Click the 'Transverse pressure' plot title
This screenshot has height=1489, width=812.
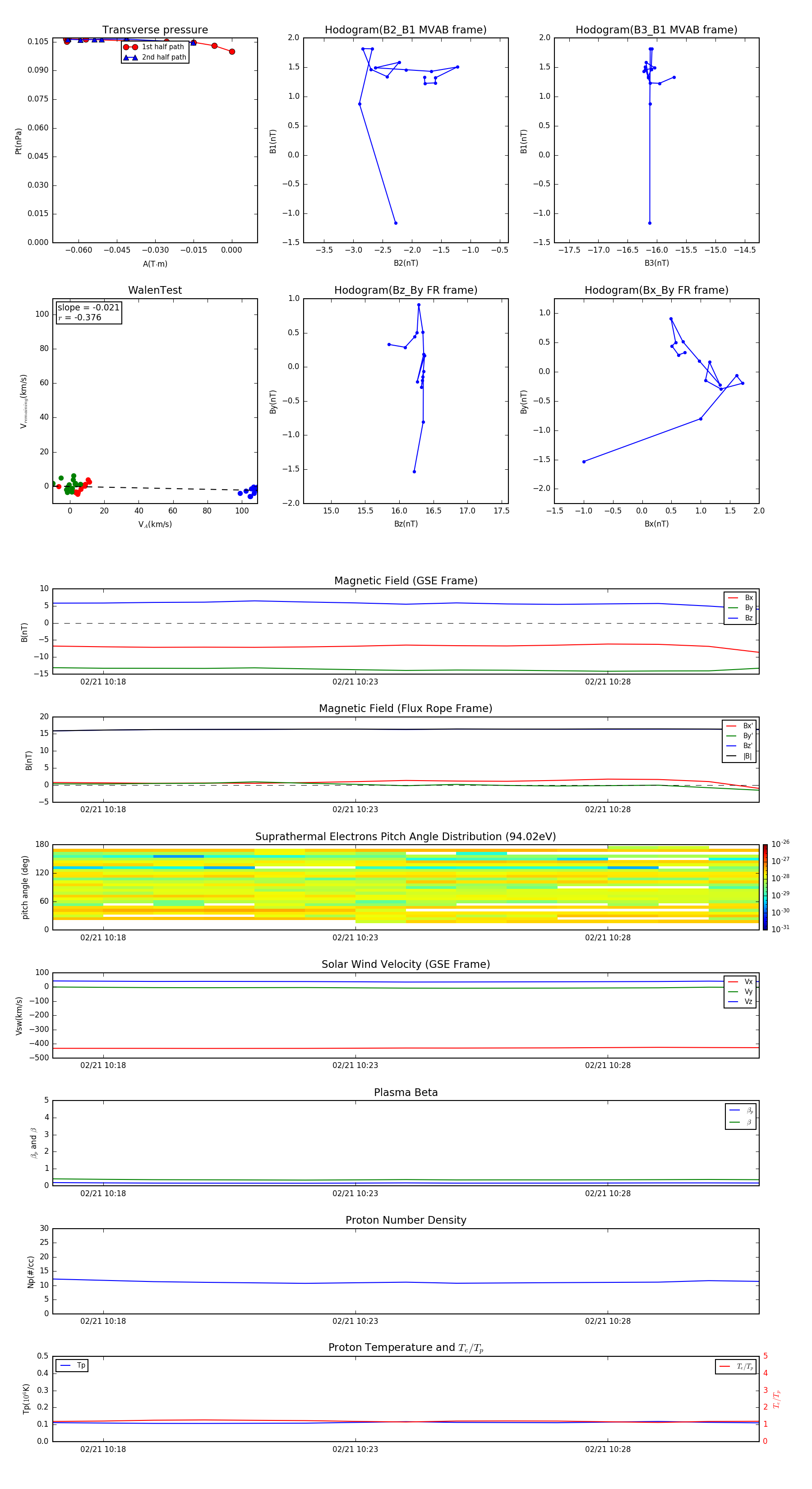155,30
